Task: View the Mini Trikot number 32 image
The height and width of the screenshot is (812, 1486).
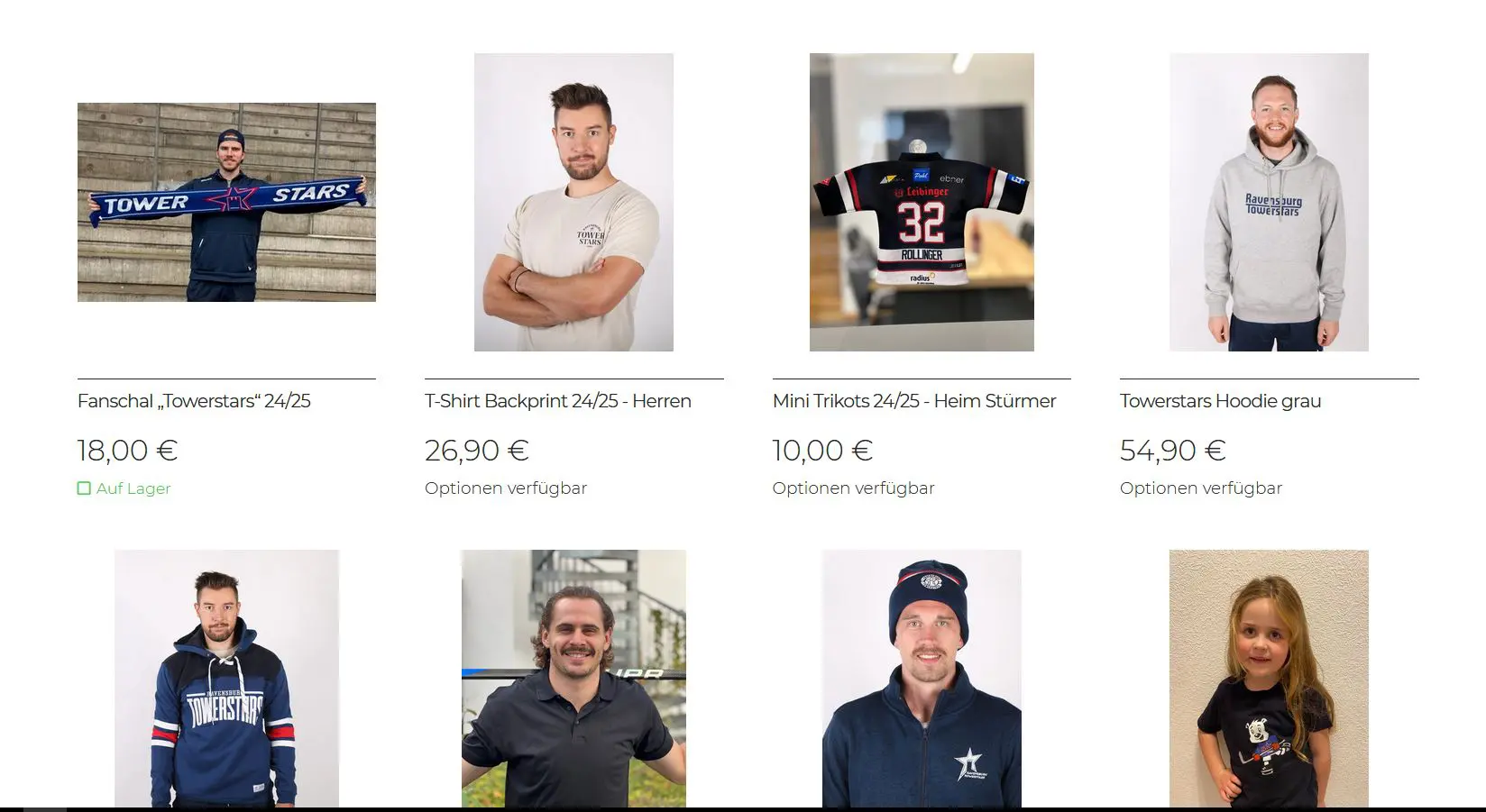Action: (922, 202)
